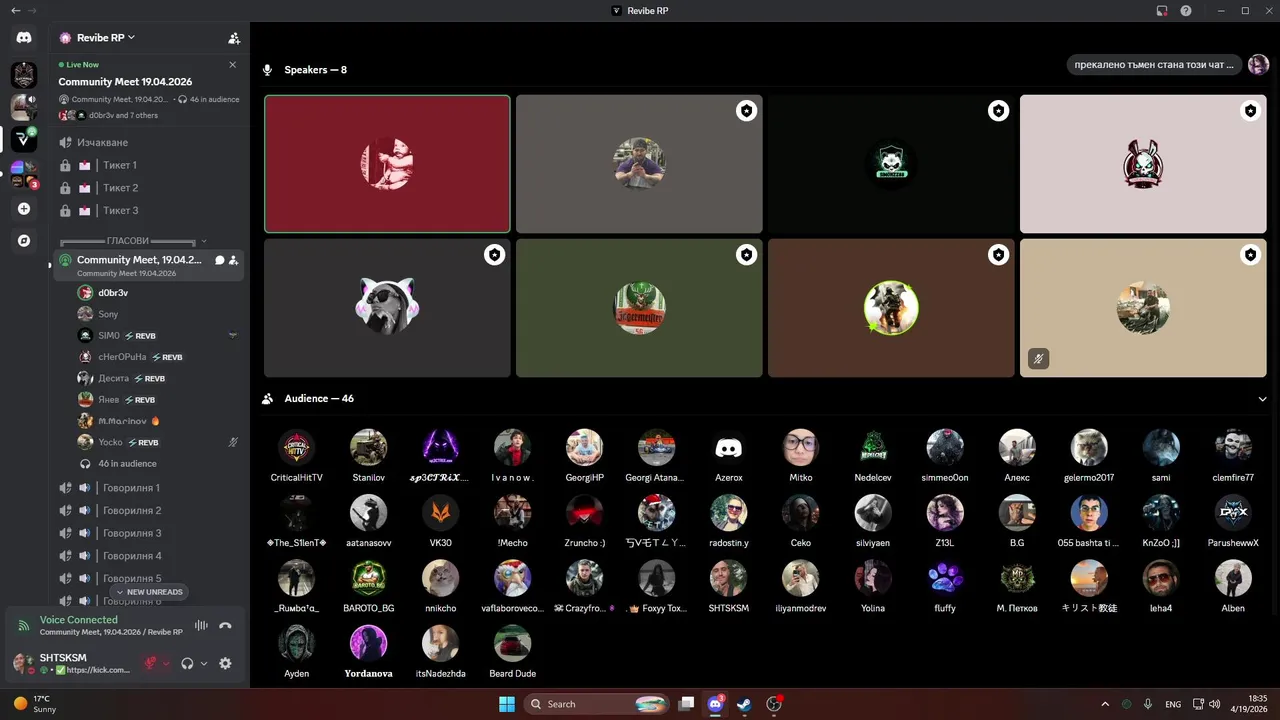Click Yocko in the speaker list
Screen dimensions: 1280x720
(158, 442)
